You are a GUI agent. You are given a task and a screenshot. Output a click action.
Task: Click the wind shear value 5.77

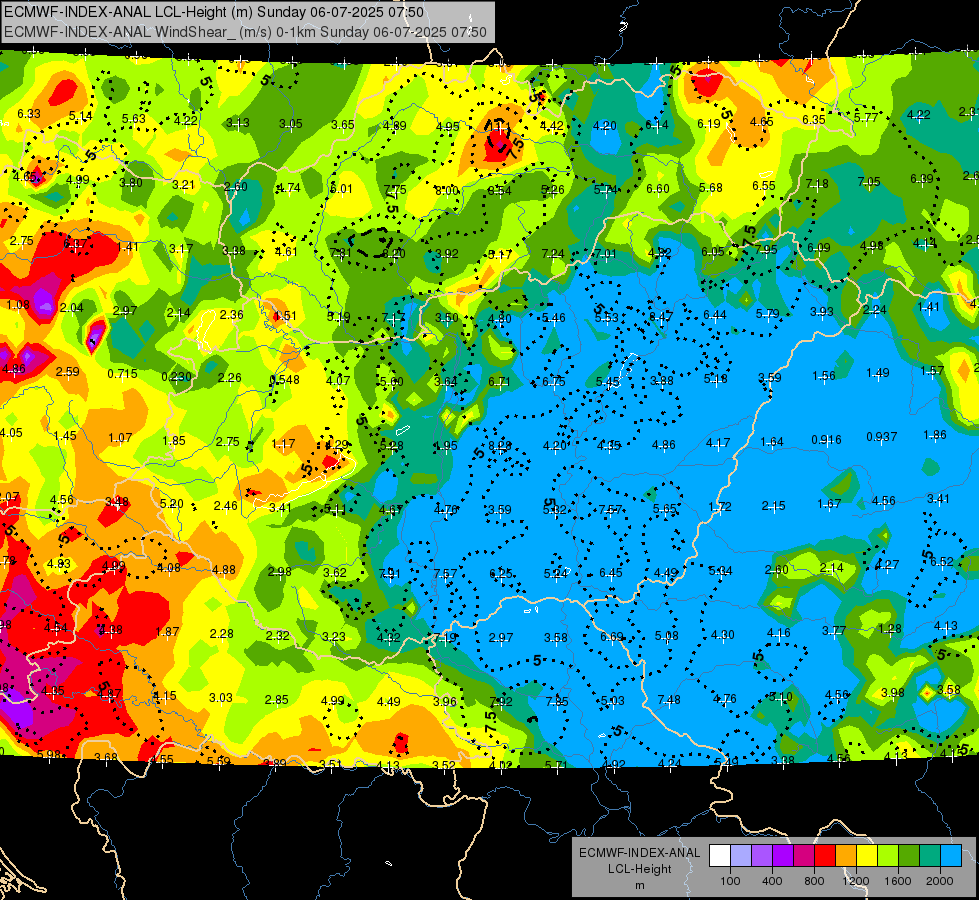point(866,117)
